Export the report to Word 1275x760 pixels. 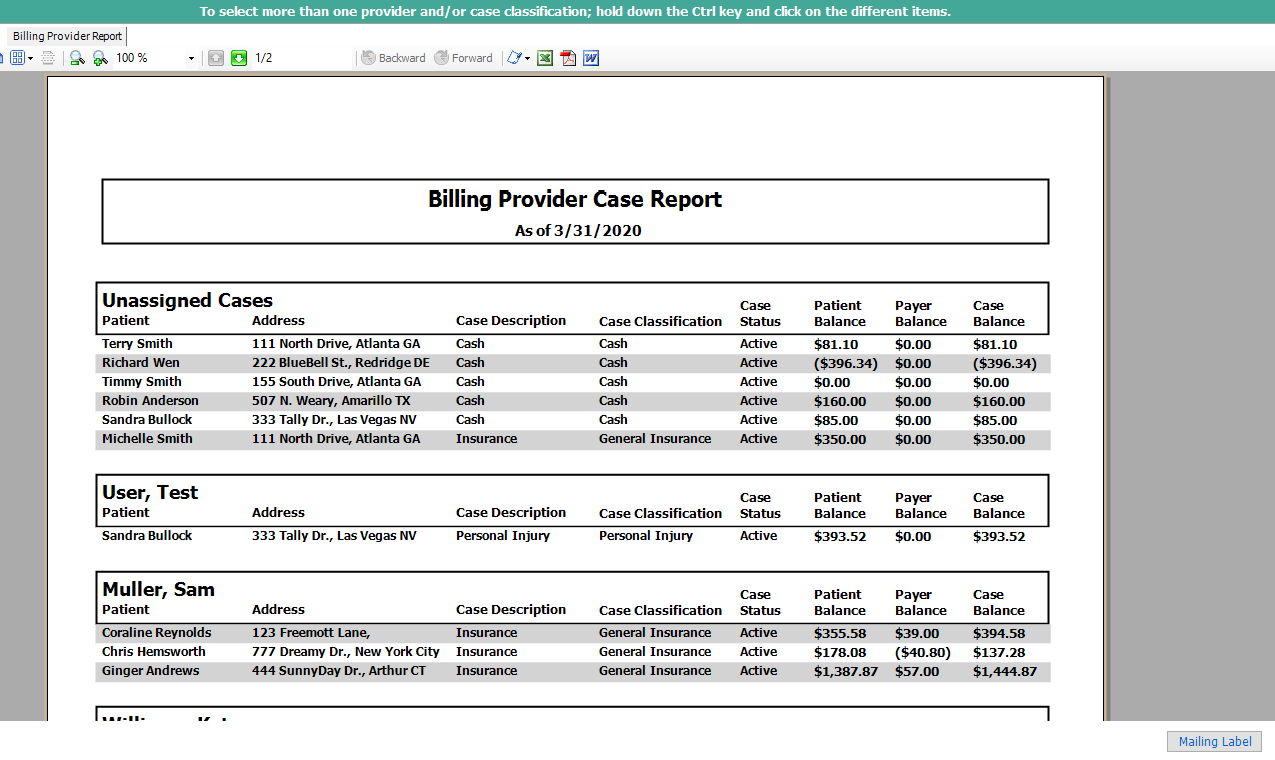click(x=591, y=58)
